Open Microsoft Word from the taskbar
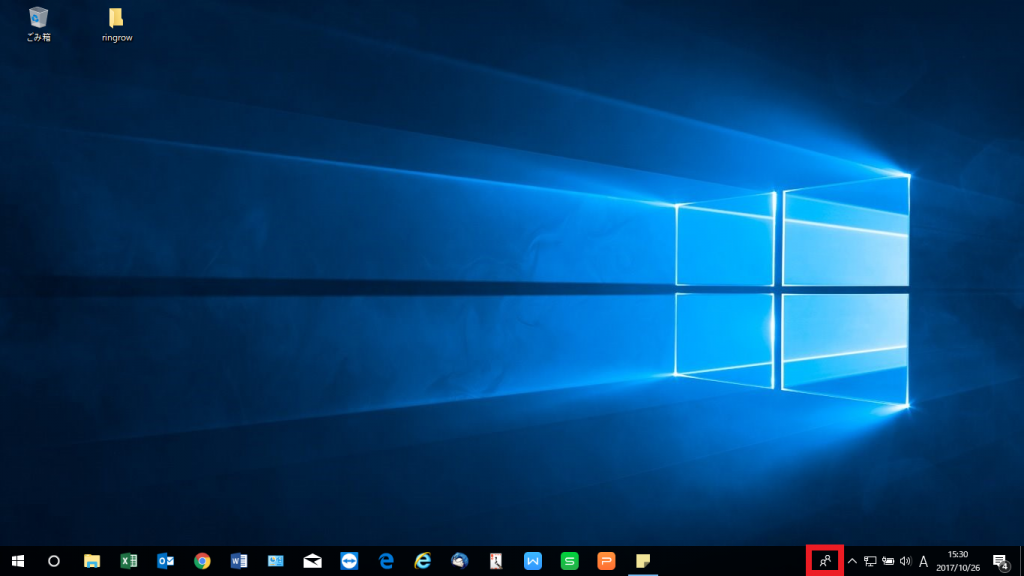The height and width of the screenshot is (576, 1024). click(238, 560)
